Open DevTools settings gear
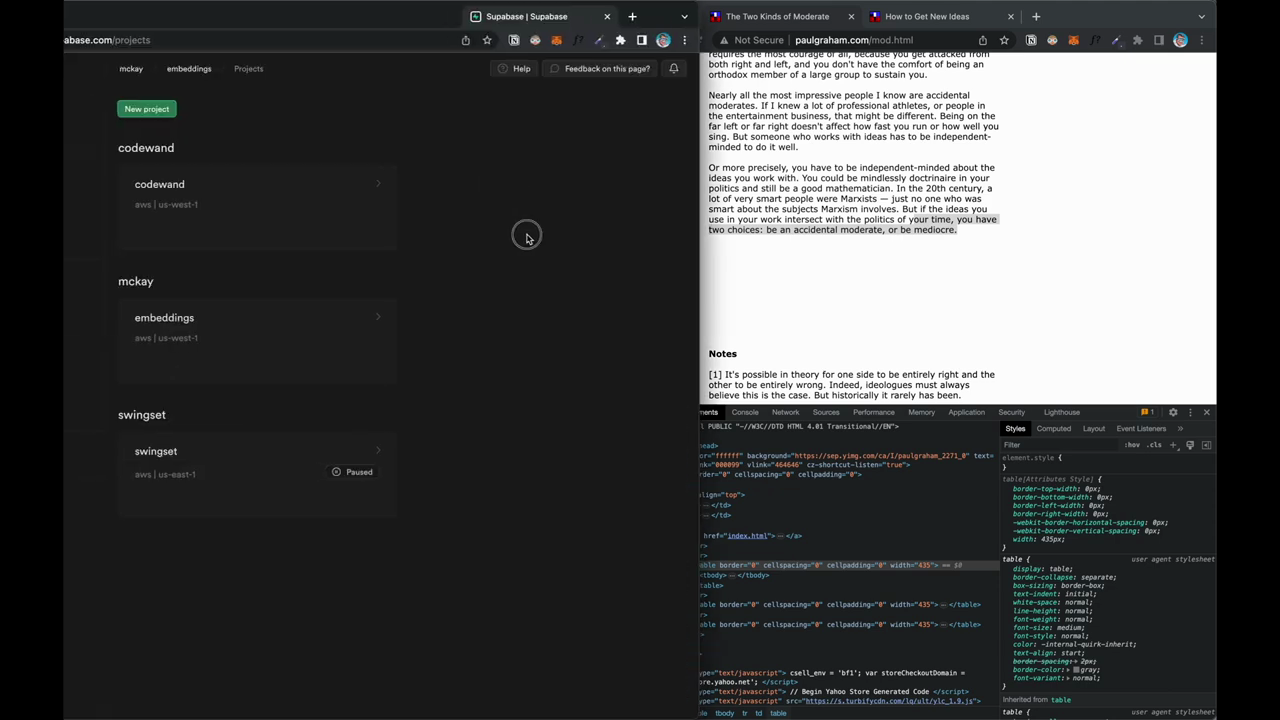 coord(1173,412)
